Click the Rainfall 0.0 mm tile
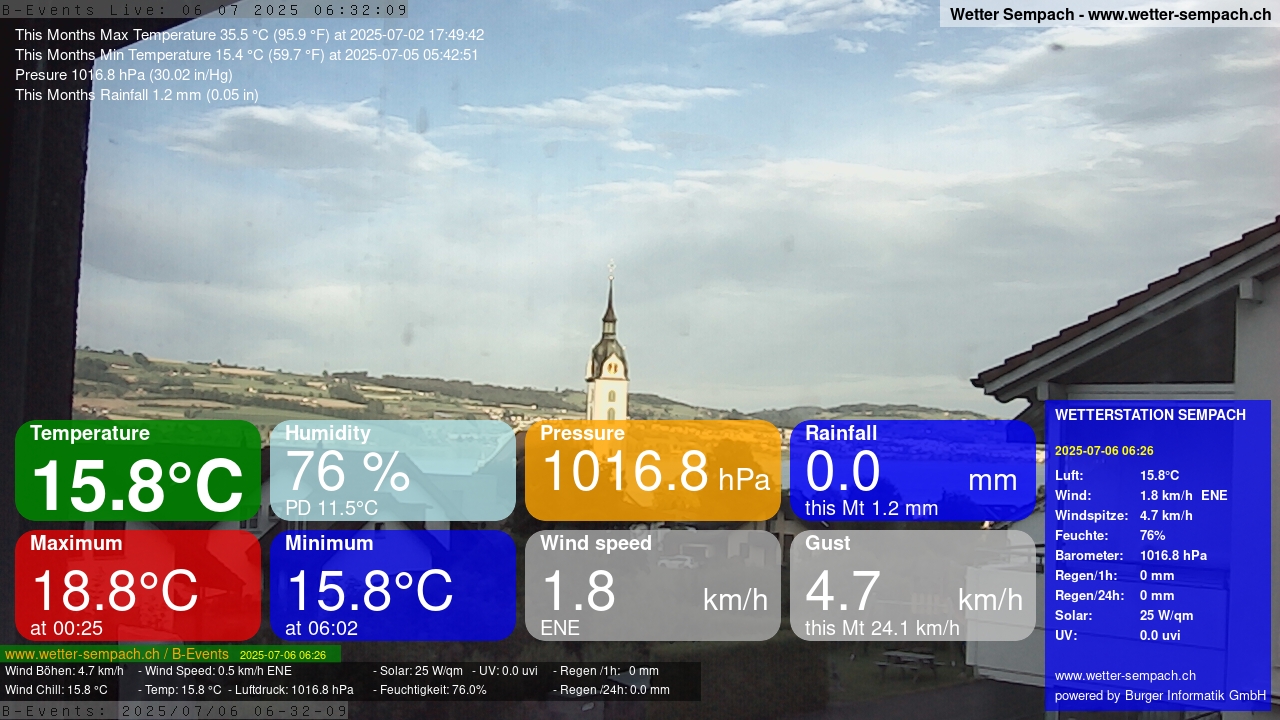Image resolution: width=1280 pixels, height=720 pixels. [913, 470]
